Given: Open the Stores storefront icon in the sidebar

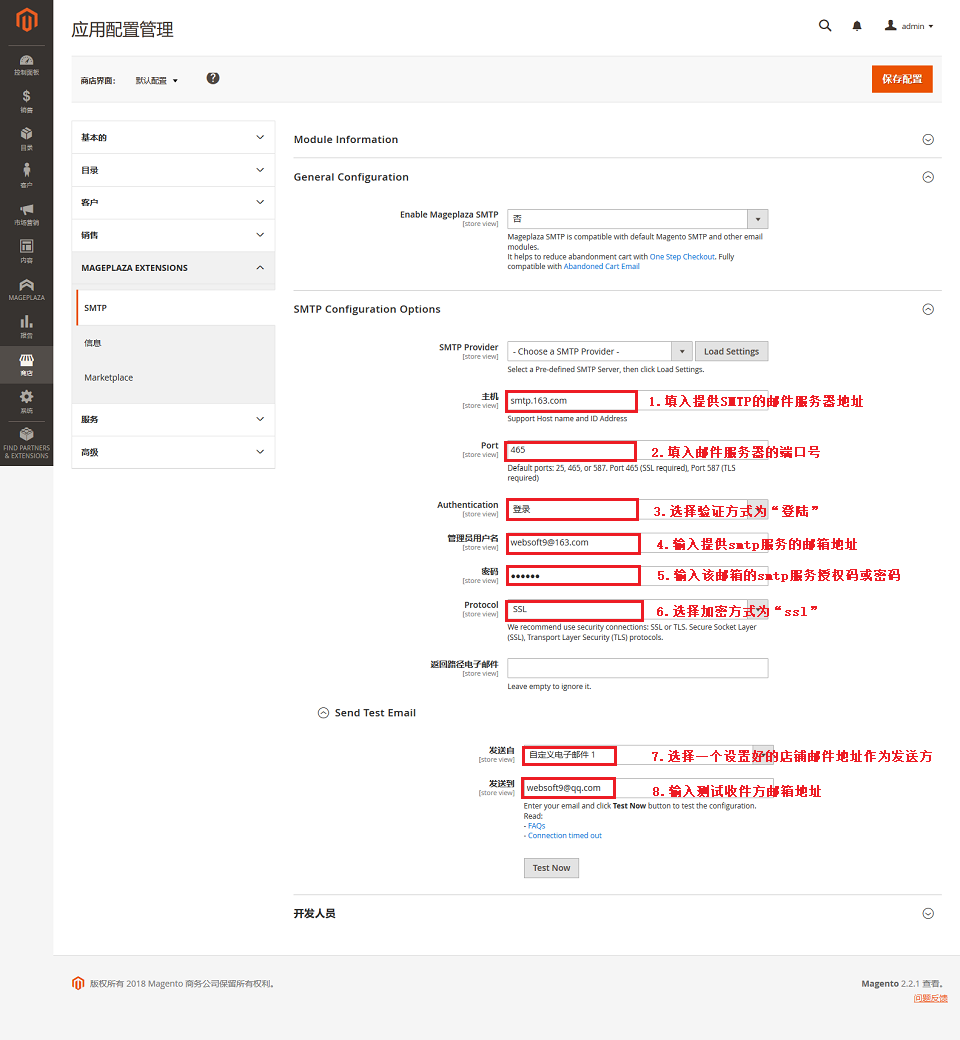Looking at the screenshot, I should (x=27, y=364).
